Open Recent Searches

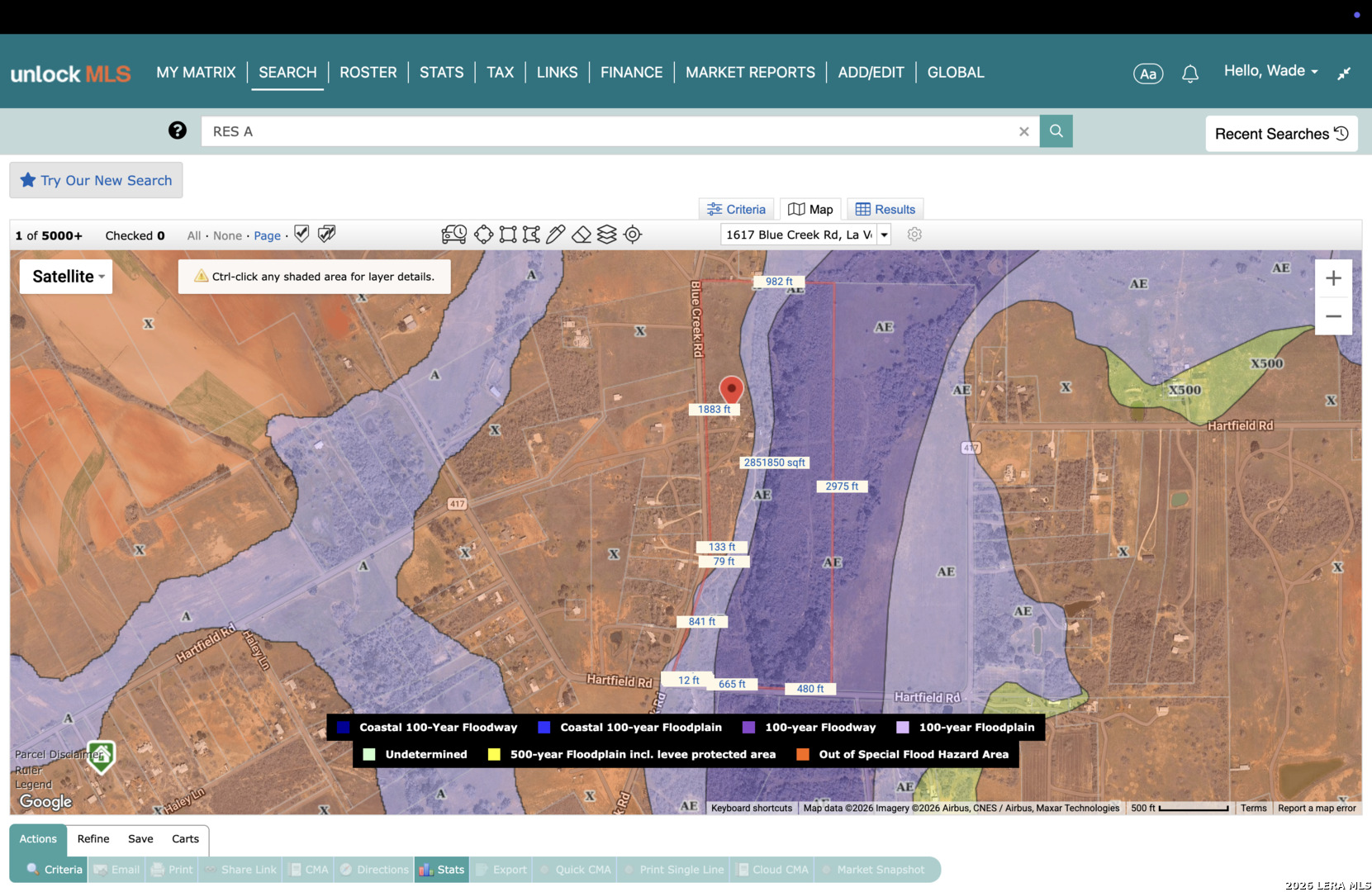1281,134
